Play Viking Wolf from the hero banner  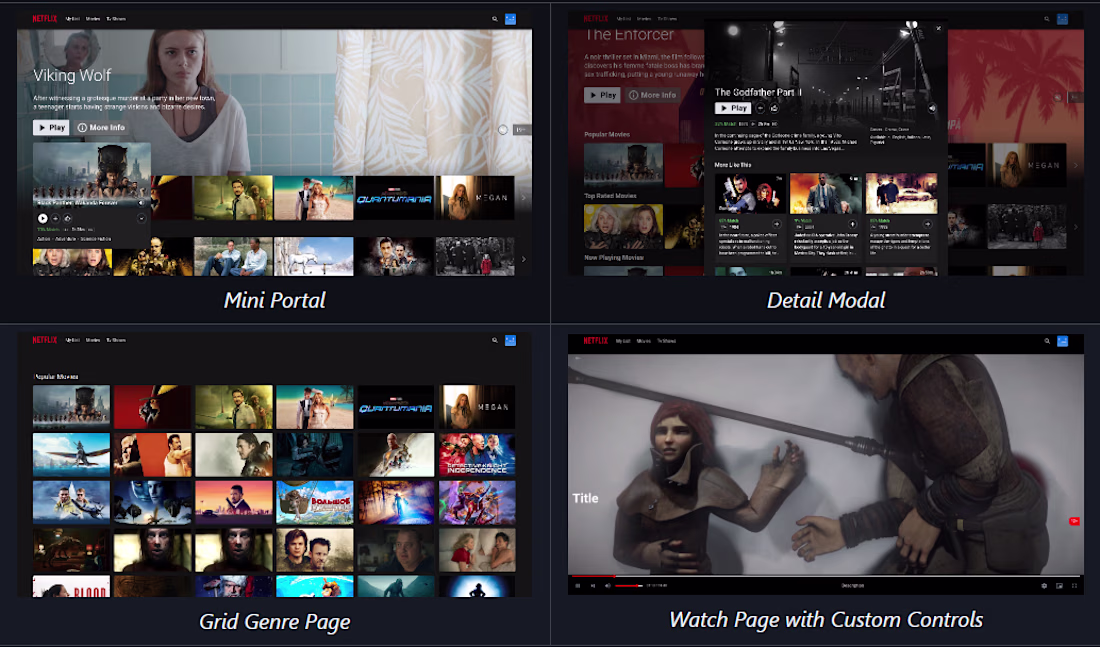tap(51, 128)
